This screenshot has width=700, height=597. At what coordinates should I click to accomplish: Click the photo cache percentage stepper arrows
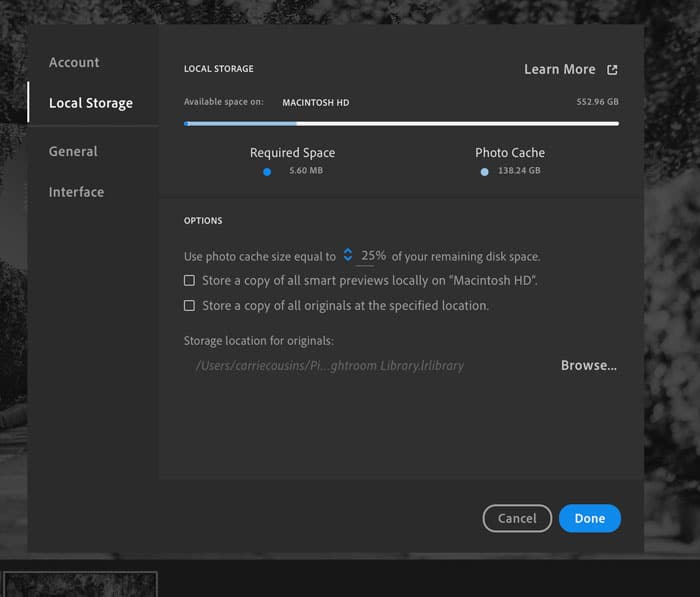(348, 255)
